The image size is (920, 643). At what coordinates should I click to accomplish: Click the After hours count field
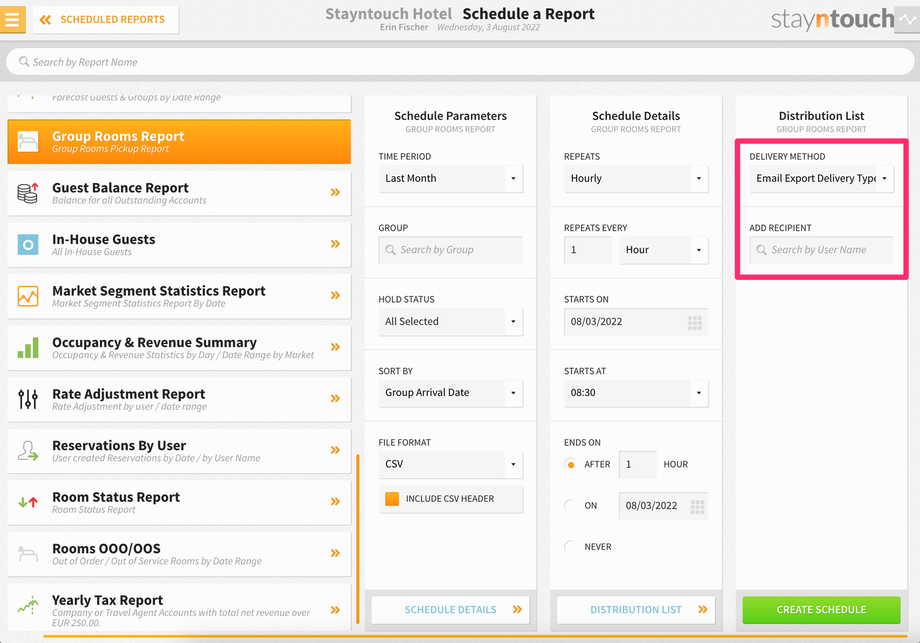point(637,465)
